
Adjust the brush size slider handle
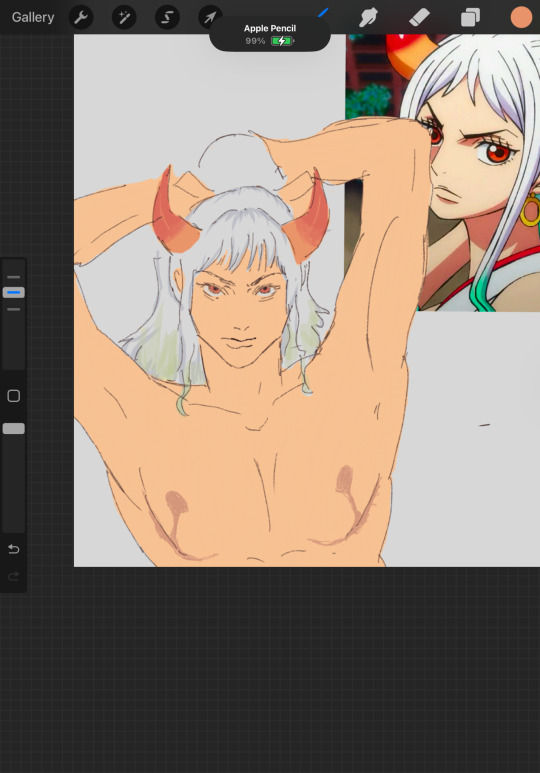pyautogui.click(x=14, y=292)
